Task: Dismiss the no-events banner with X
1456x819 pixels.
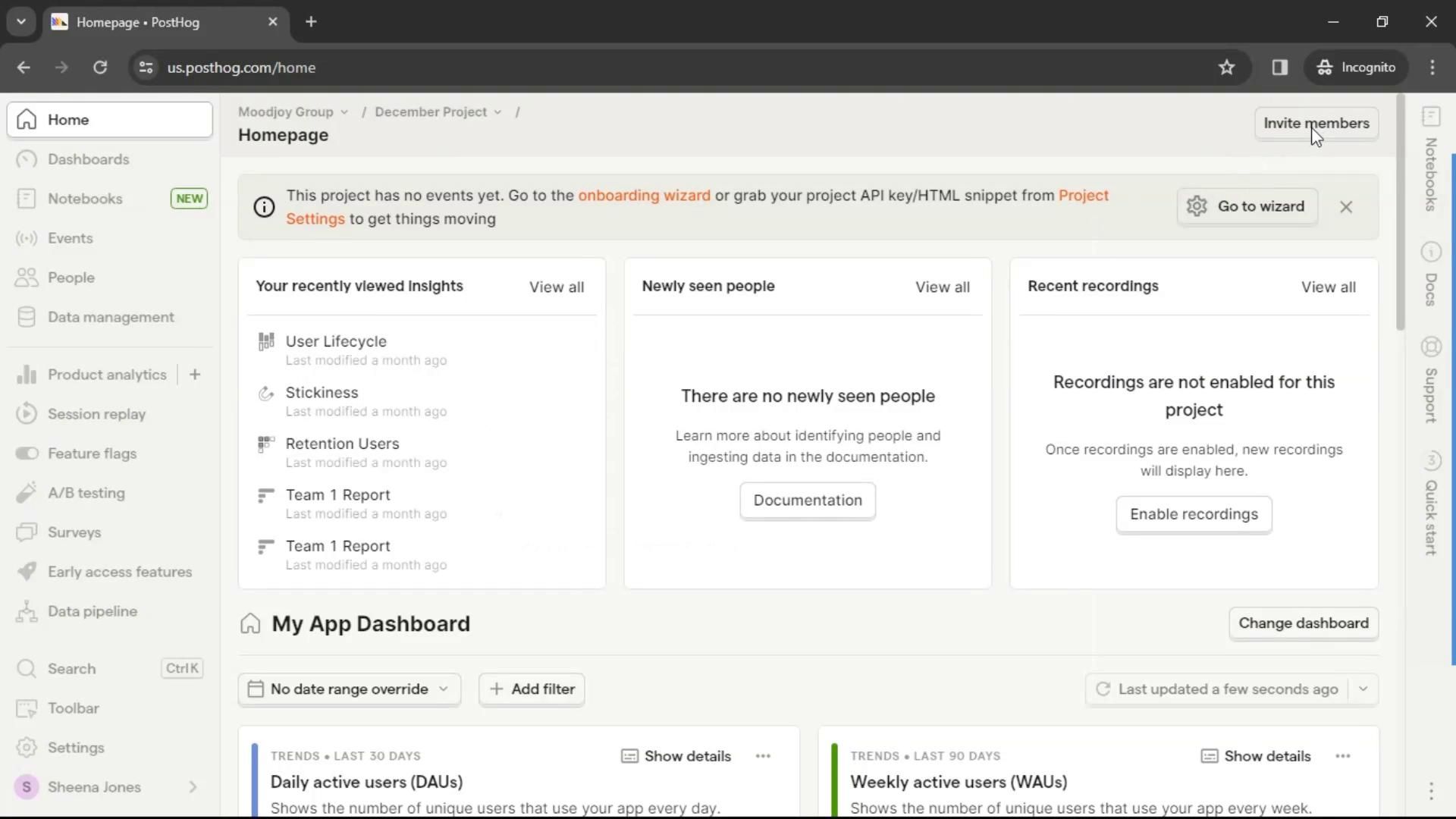Action: [1346, 207]
